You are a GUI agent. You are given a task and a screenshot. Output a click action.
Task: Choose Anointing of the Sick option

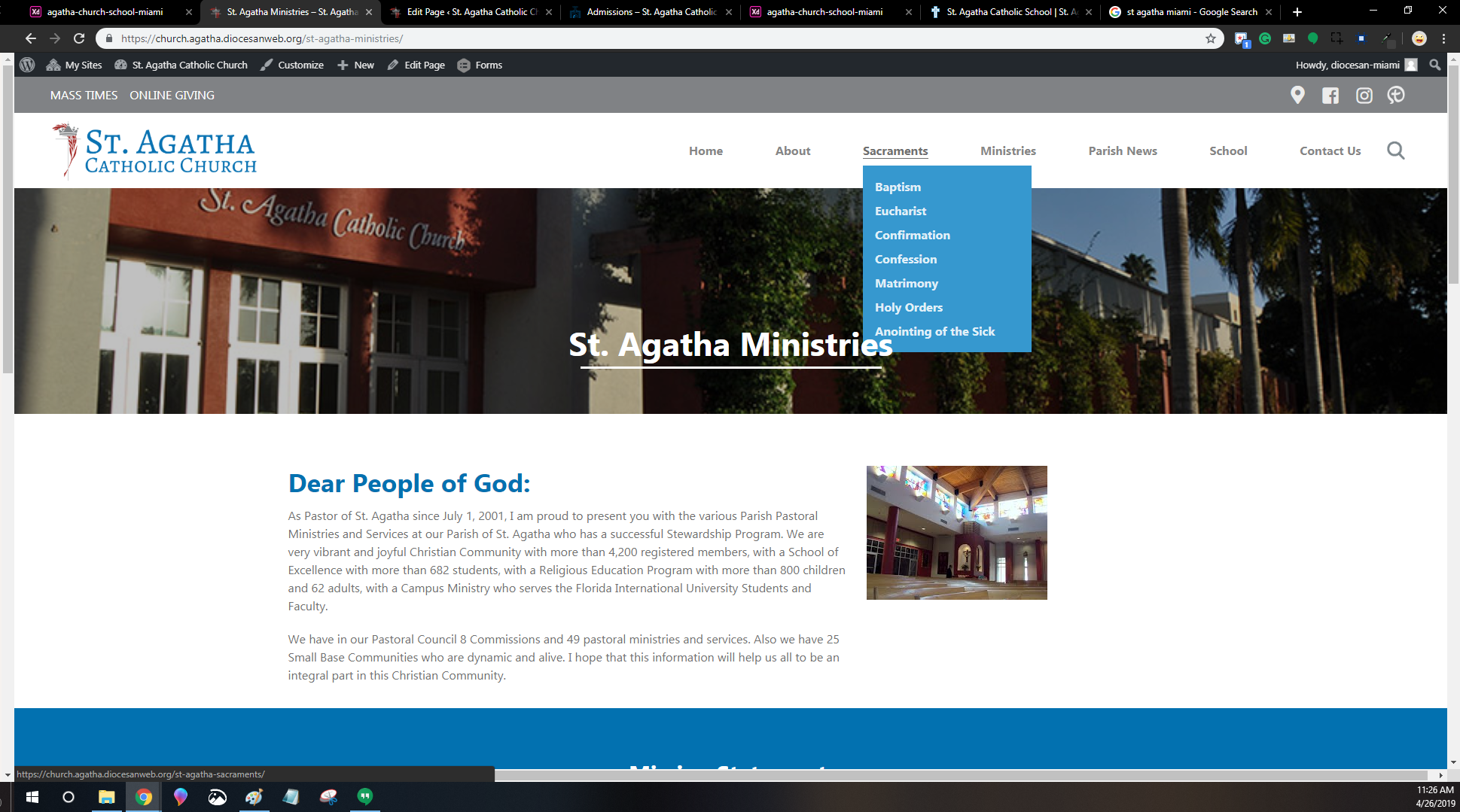[x=934, y=331]
